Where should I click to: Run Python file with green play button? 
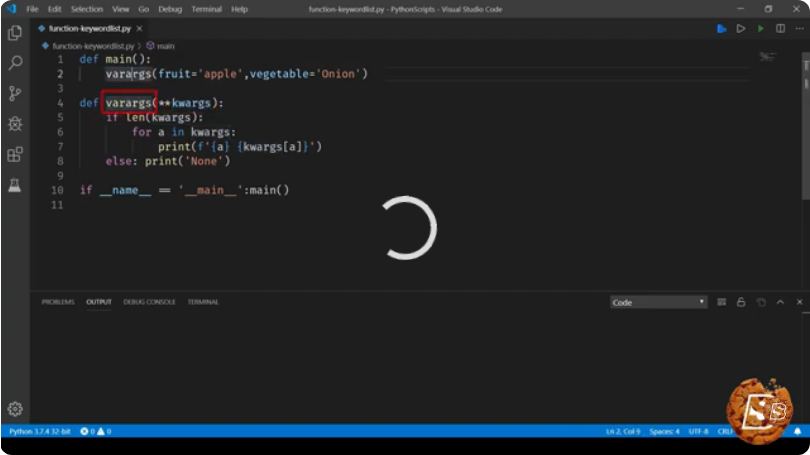[x=760, y=28]
